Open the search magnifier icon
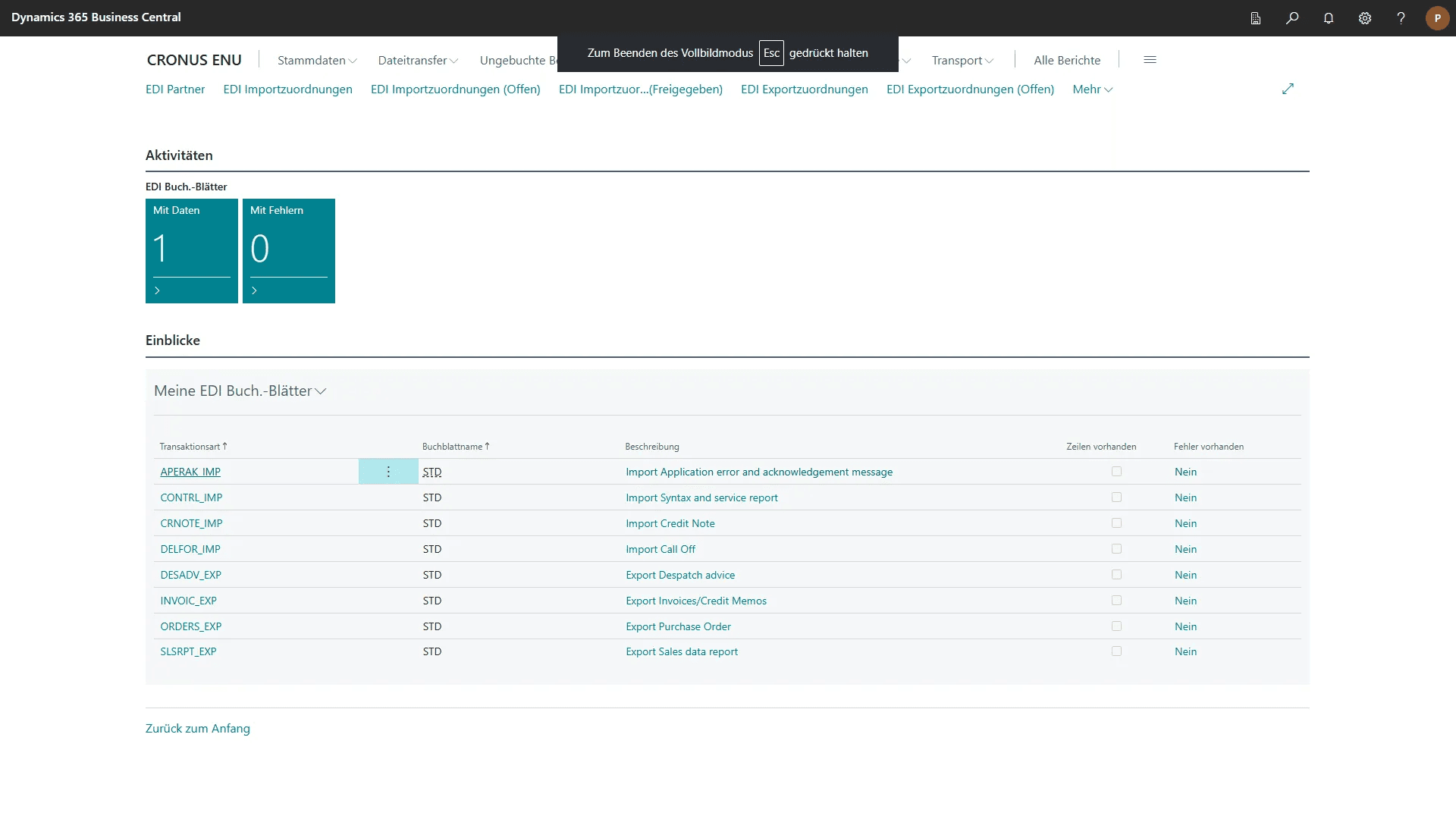Screen dimensions: 1456x819 (1292, 18)
